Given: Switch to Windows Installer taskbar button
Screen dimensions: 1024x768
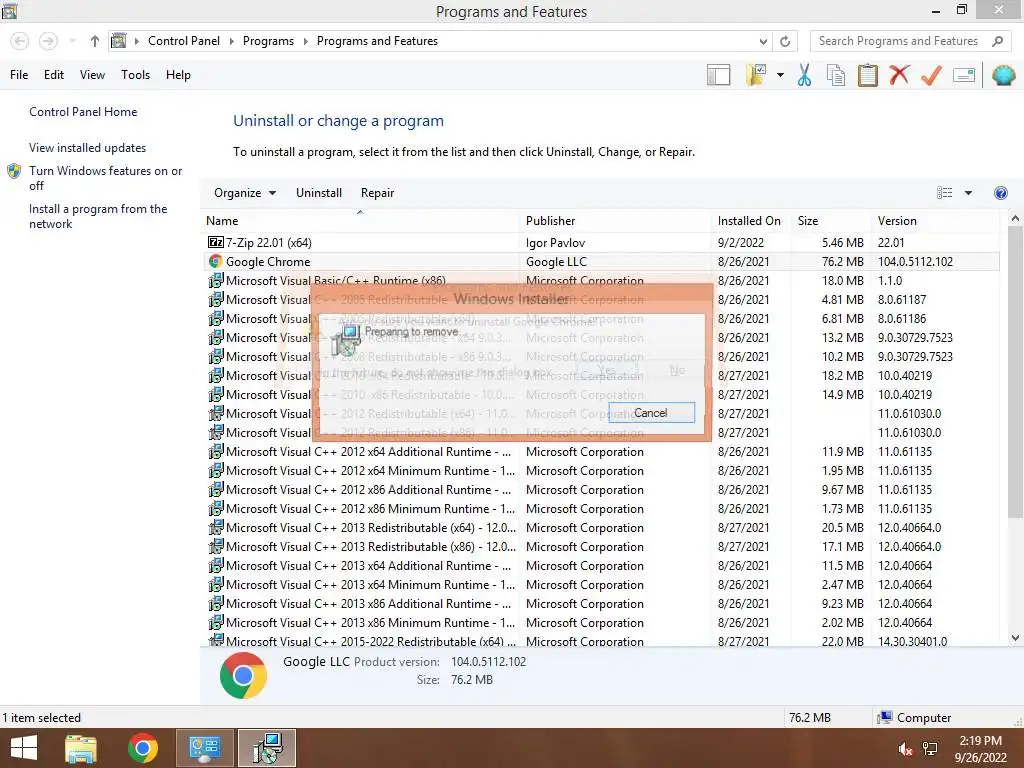Looking at the screenshot, I should coord(267,748).
